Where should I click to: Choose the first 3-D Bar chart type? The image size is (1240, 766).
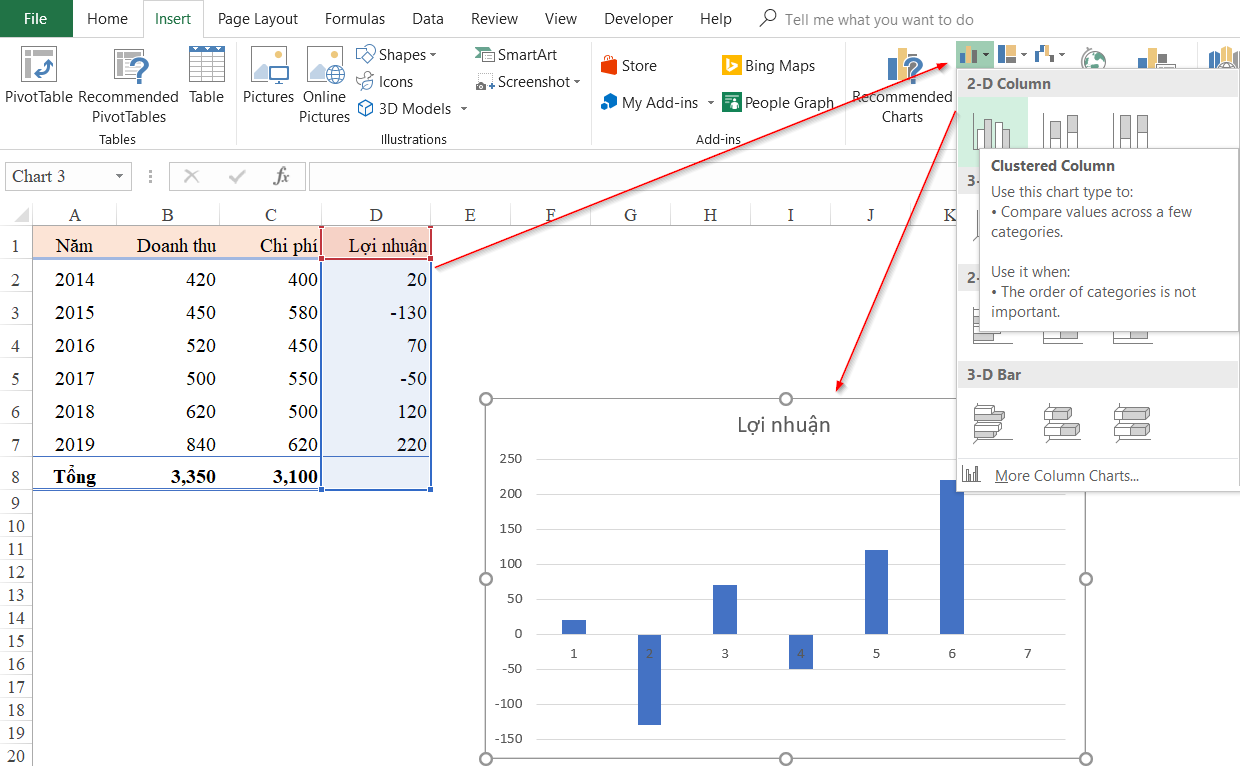tap(992, 423)
